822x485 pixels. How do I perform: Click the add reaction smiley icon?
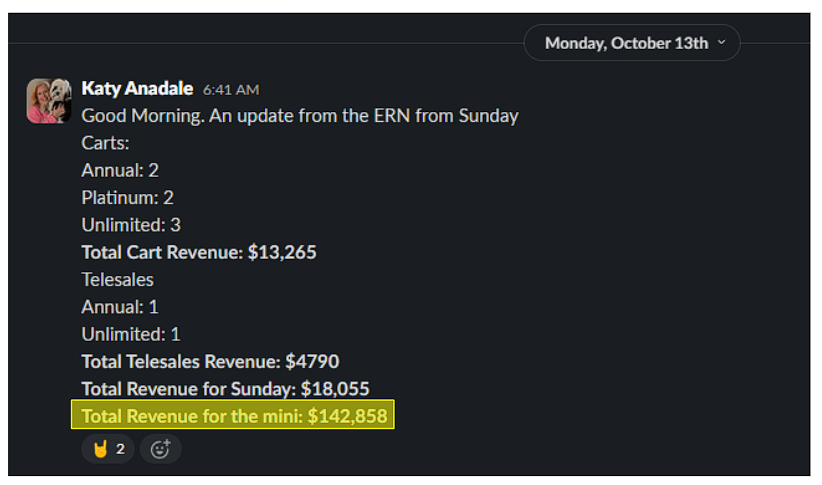(160, 449)
